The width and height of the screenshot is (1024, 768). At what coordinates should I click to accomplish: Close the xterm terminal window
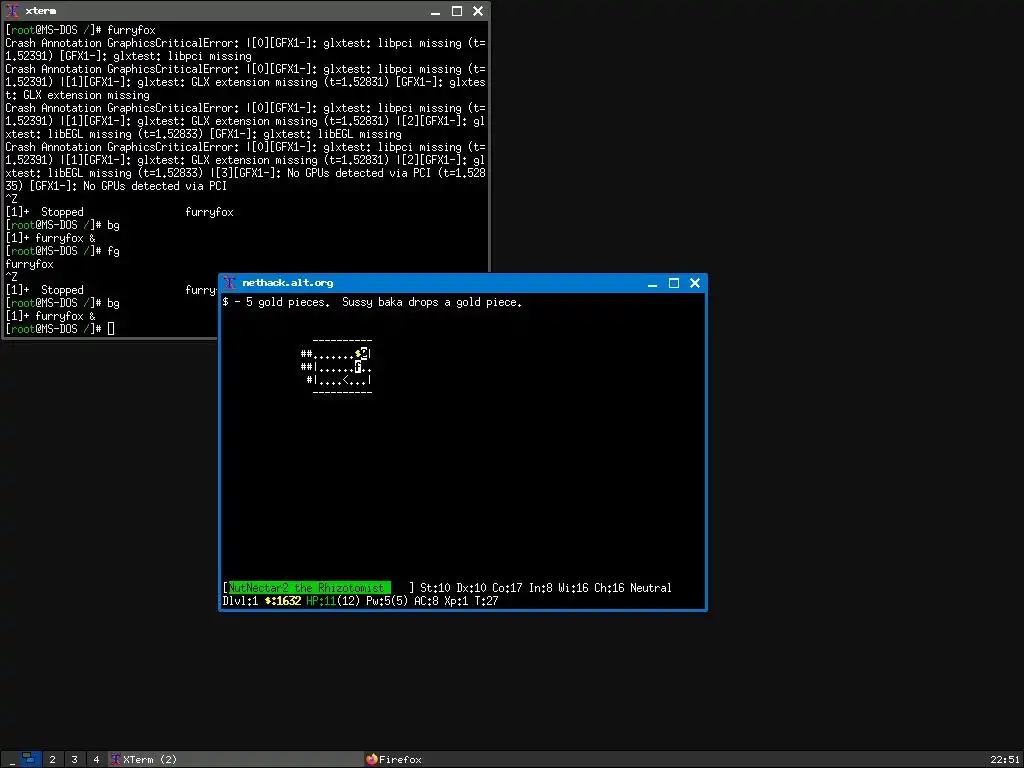click(478, 11)
